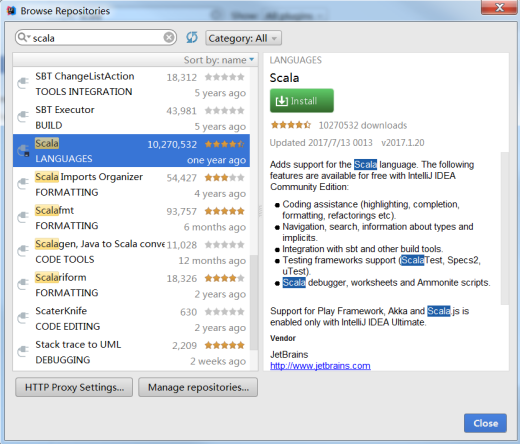This screenshot has width=521, height=445.
Task: Click the window X close button
Action: point(499,7)
